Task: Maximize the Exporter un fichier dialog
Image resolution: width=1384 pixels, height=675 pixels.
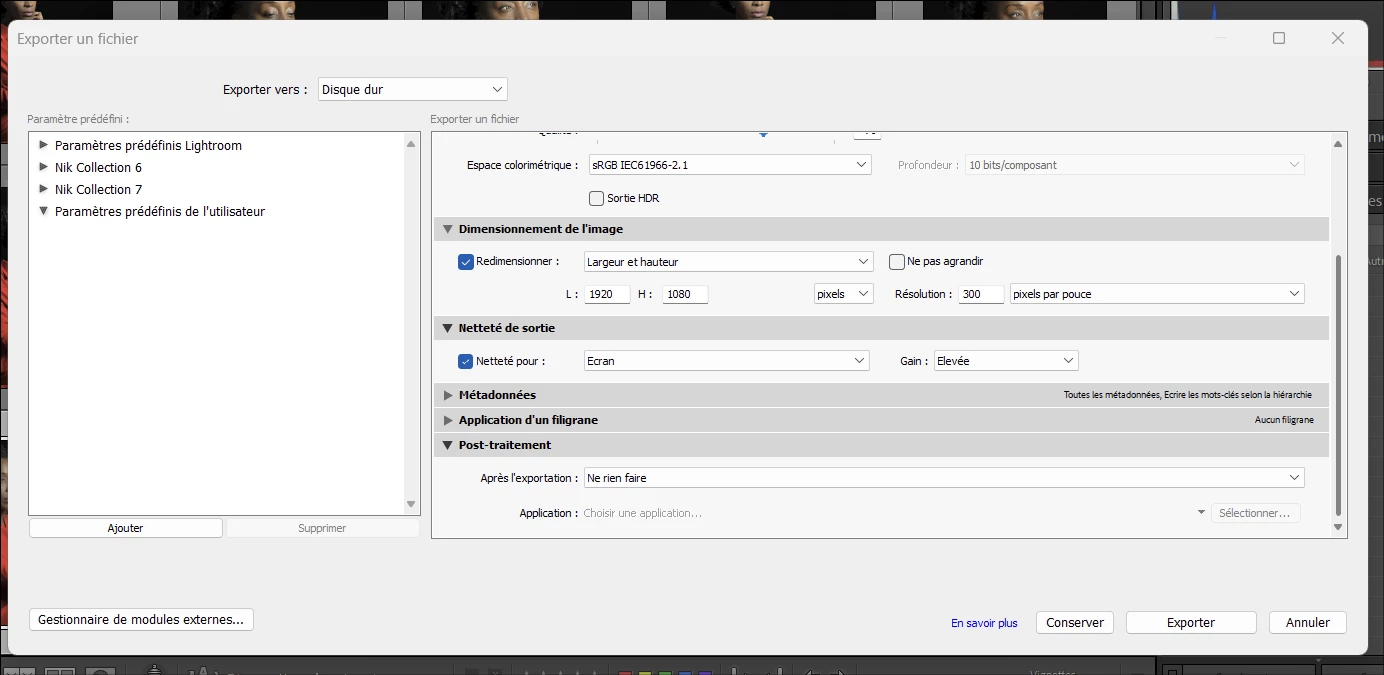Action: click(1279, 38)
